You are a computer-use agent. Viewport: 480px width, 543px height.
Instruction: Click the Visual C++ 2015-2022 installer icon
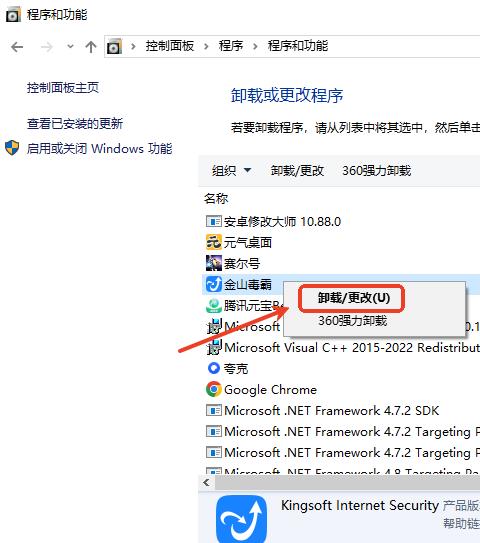pyautogui.click(x=214, y=347)
